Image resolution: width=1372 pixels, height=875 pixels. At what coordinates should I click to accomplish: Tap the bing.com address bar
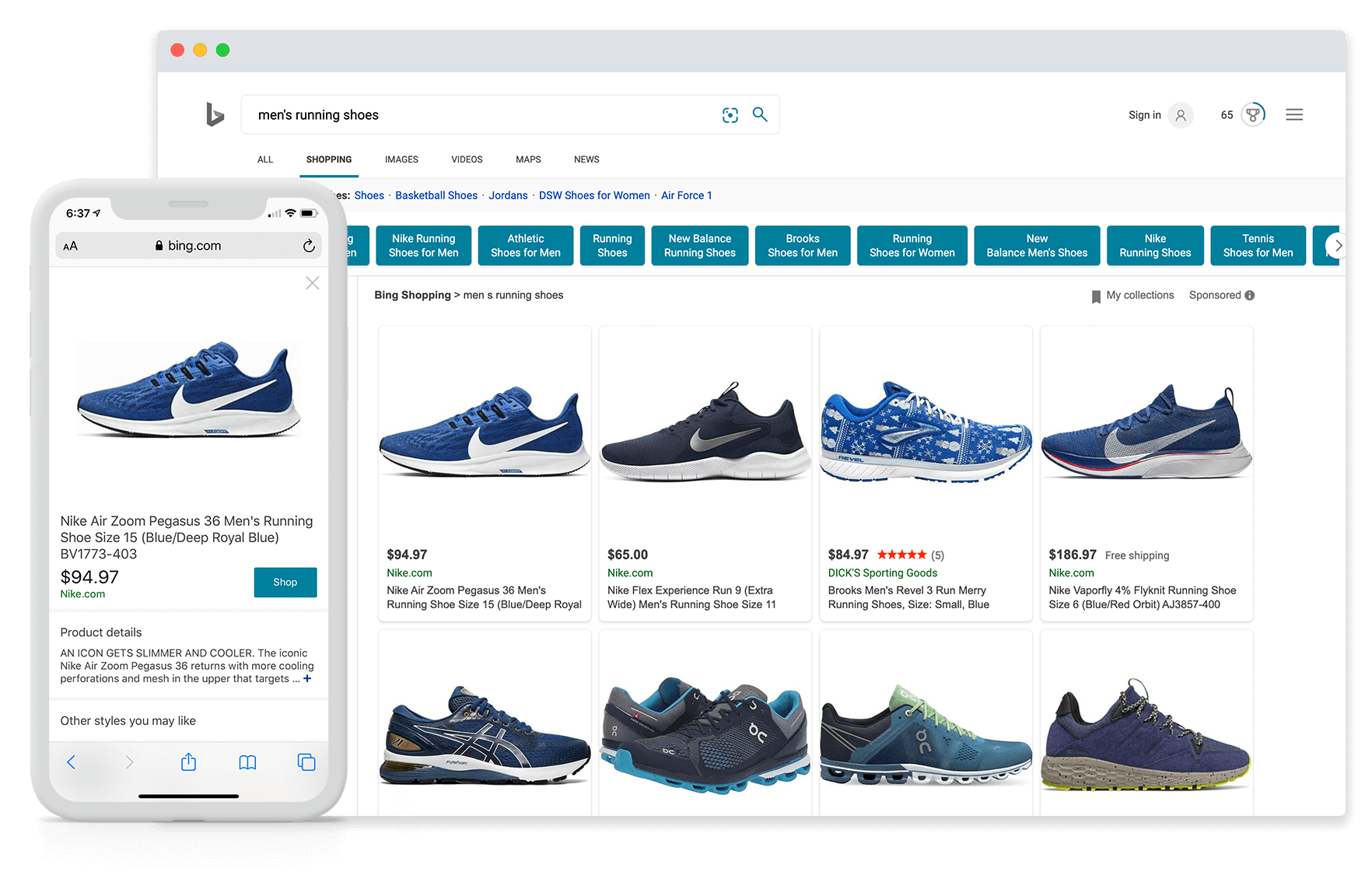tap(189, 246)
